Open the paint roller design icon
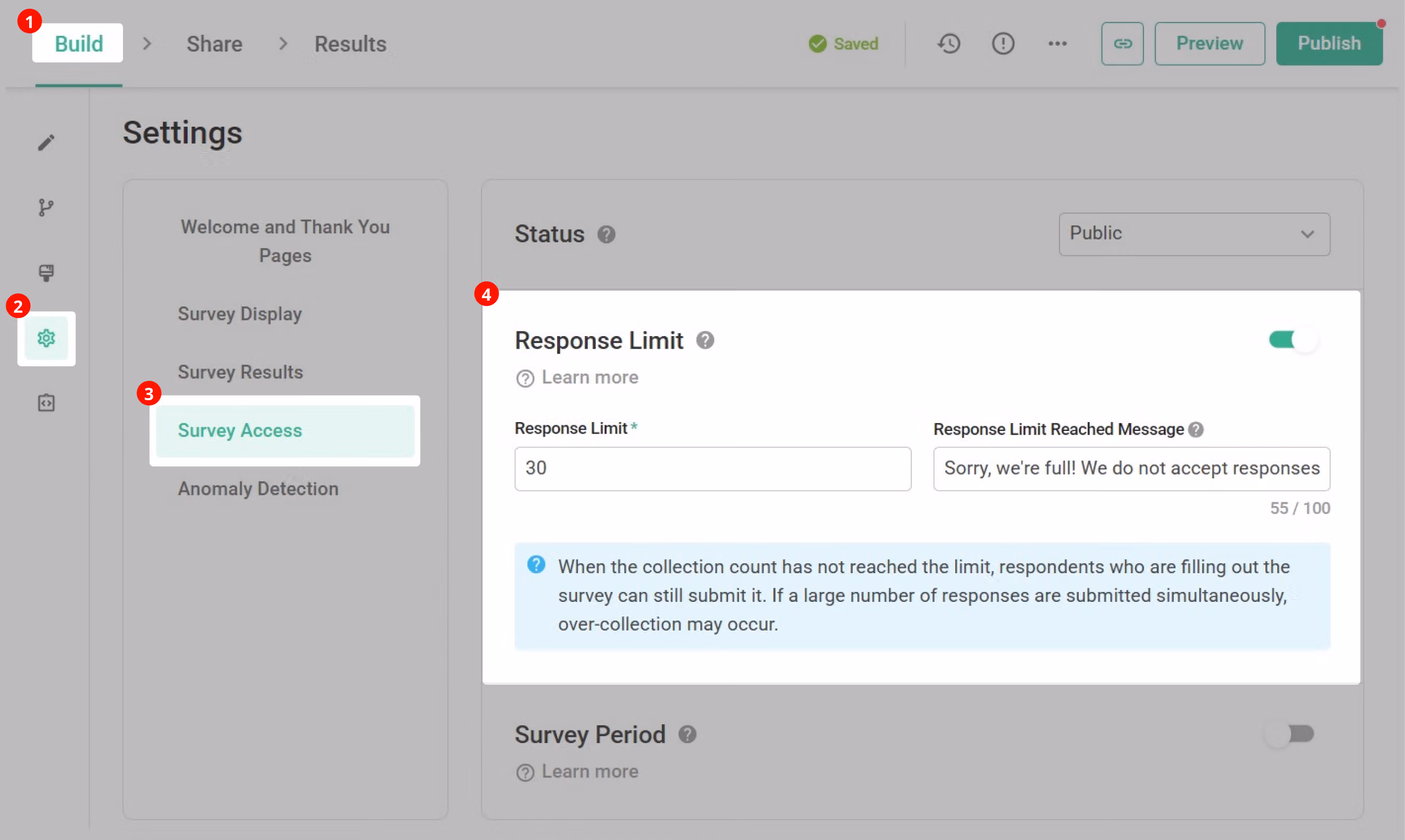This screenshot has width=1405, height=840. 46,273
